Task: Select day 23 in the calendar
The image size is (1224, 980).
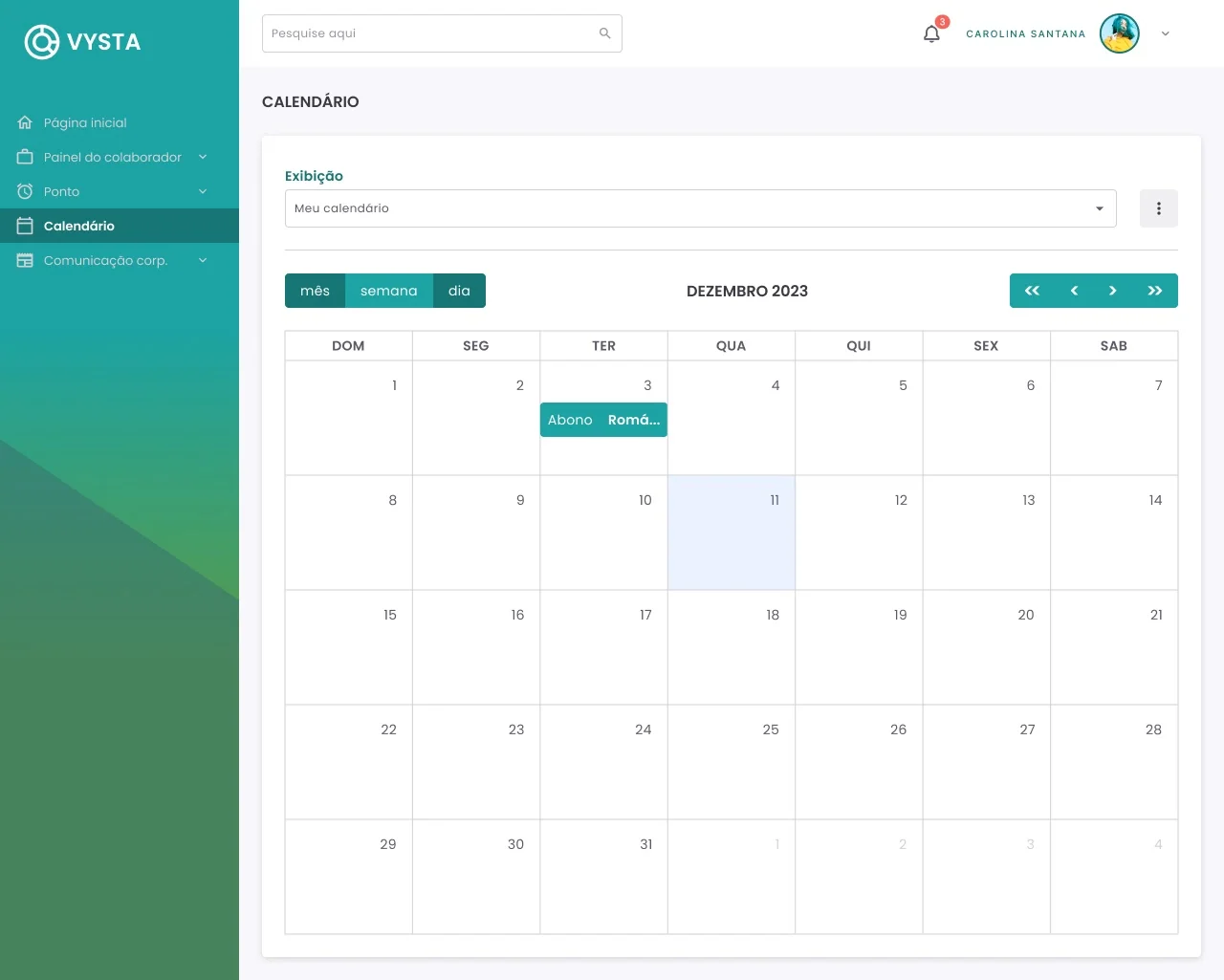Action: 476,762
